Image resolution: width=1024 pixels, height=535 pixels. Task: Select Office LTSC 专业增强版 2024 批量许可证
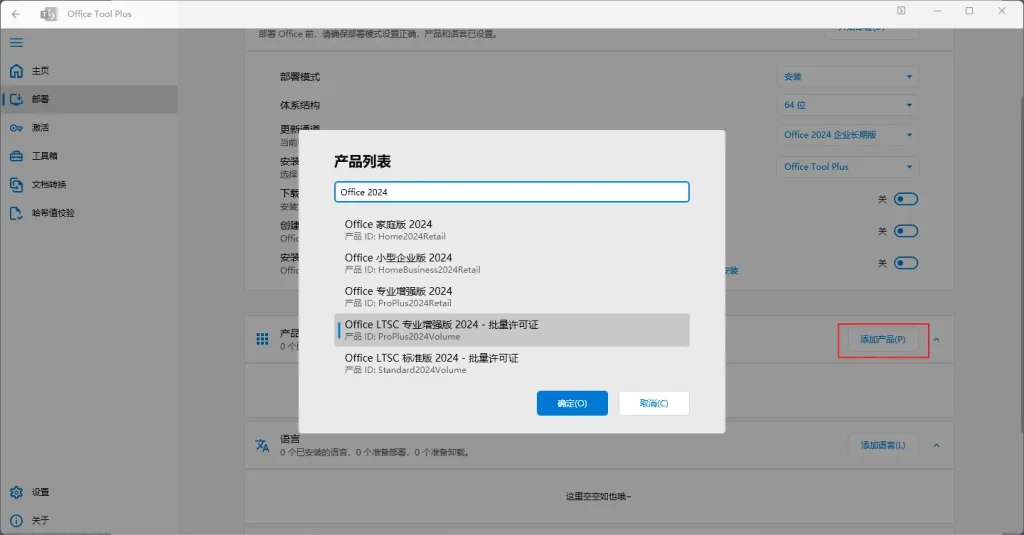(511, 330)
